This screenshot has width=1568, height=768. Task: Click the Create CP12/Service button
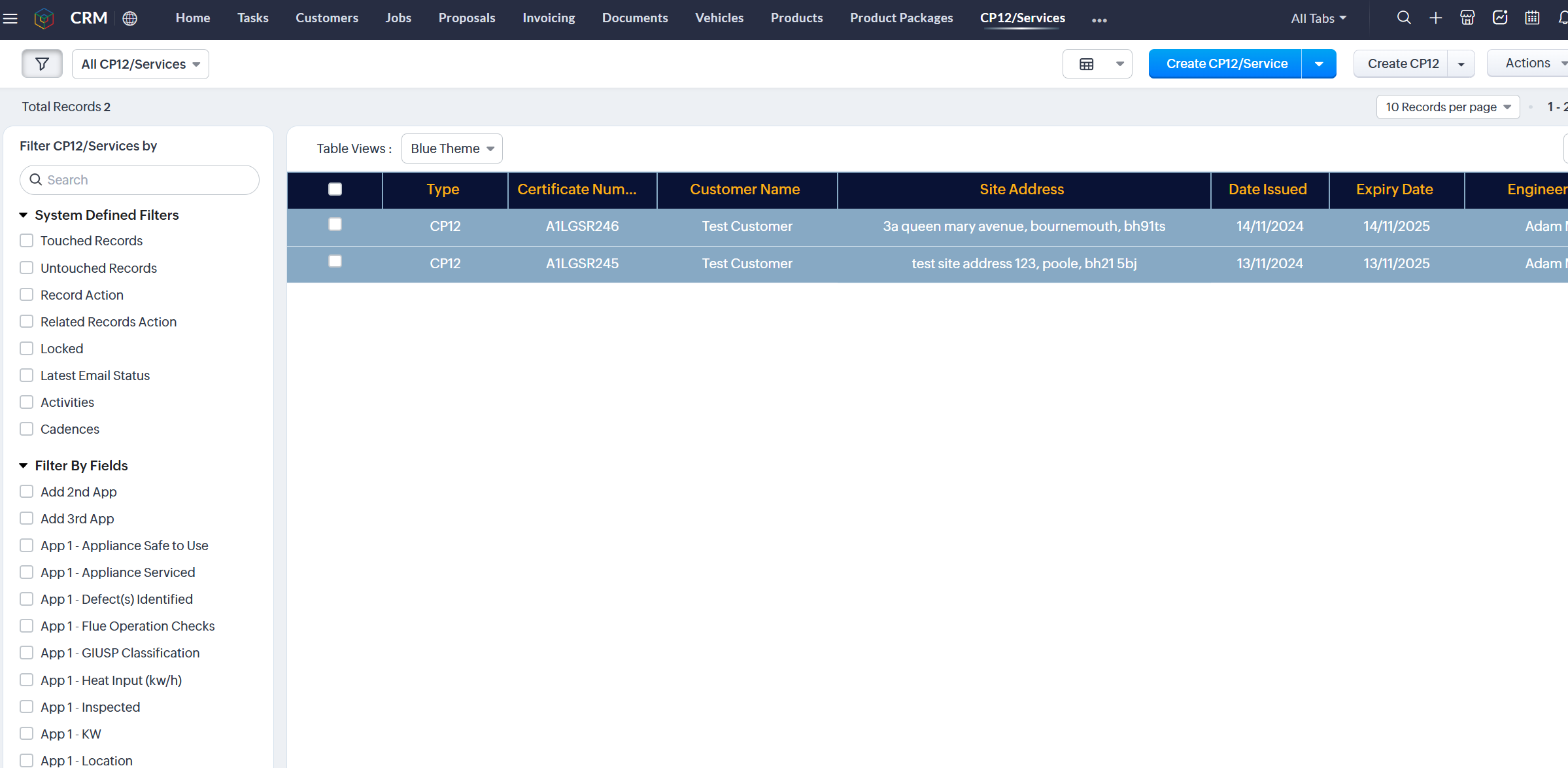pyautogui.click(x=1226, y=64)
